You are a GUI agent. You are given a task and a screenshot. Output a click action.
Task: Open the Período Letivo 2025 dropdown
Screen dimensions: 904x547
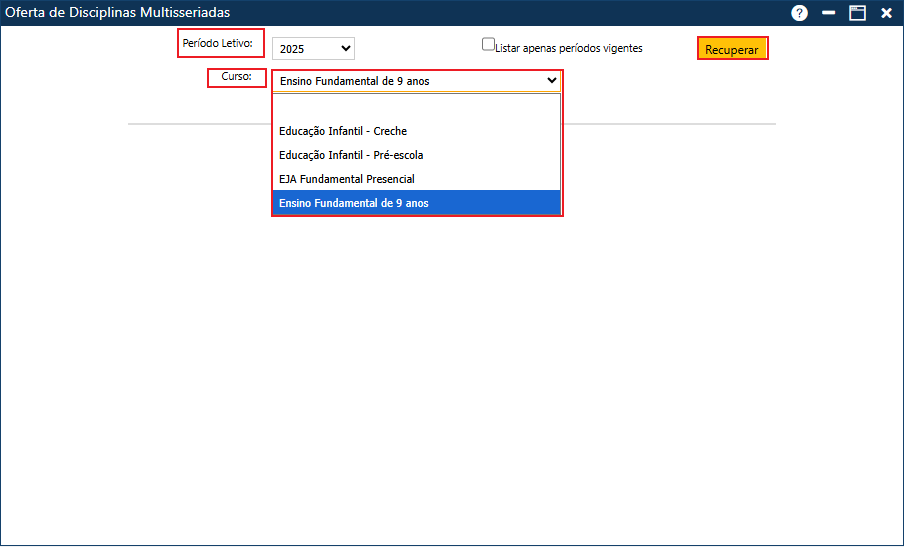coord(312,48)
